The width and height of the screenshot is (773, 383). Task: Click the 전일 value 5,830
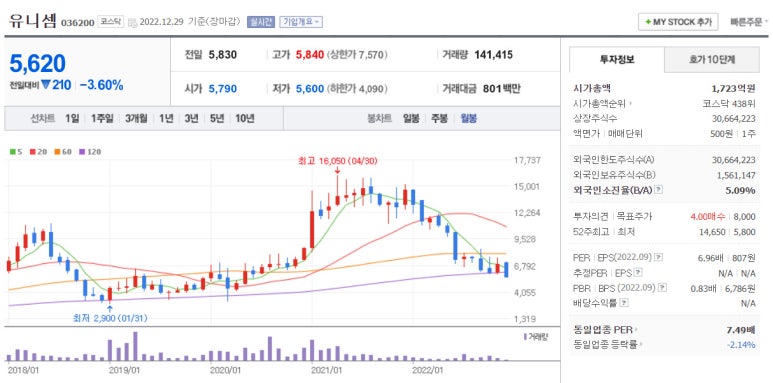click(x=223, y=55)
